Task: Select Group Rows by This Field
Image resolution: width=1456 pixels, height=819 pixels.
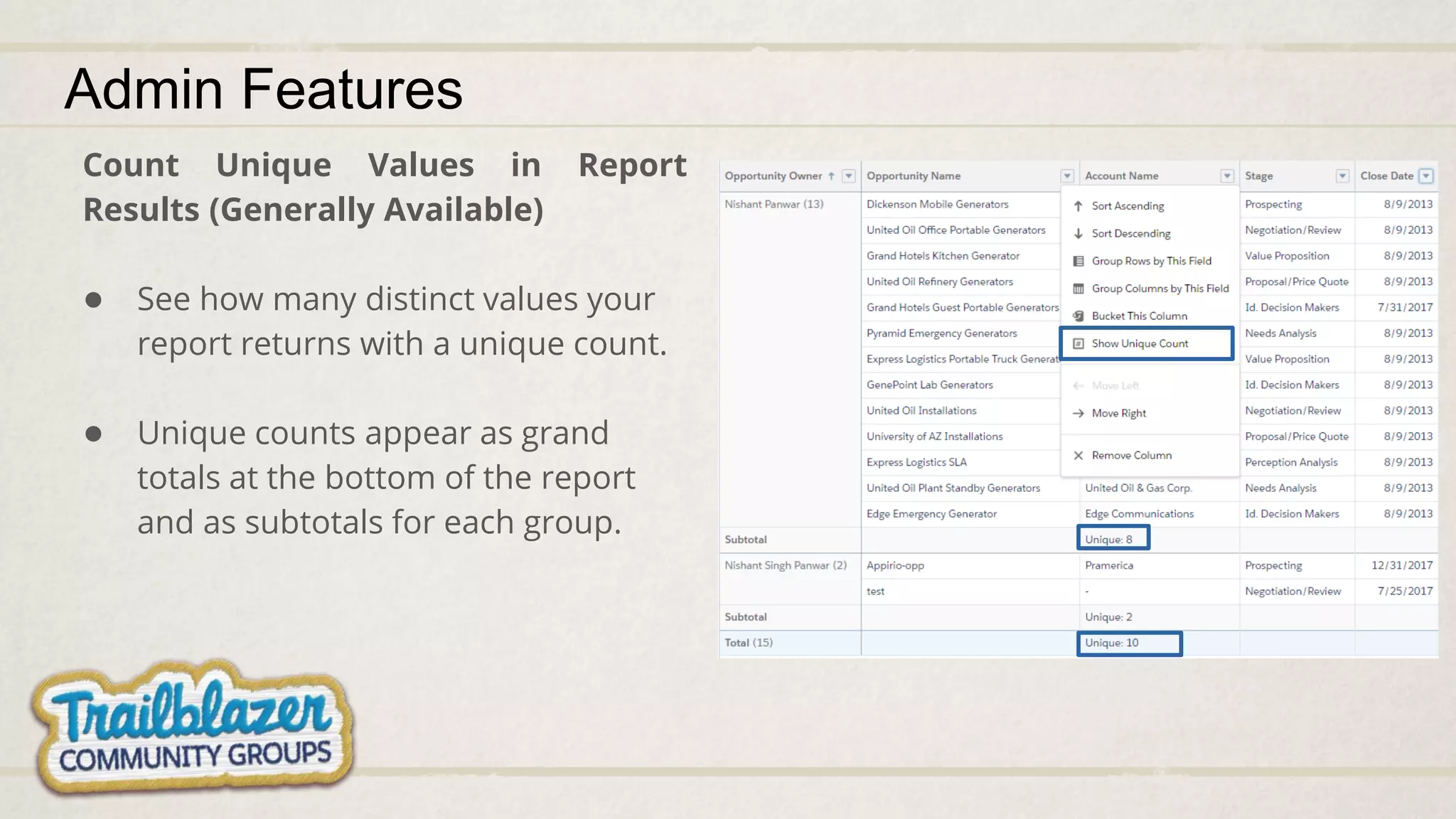Action: click(1150, 261)
